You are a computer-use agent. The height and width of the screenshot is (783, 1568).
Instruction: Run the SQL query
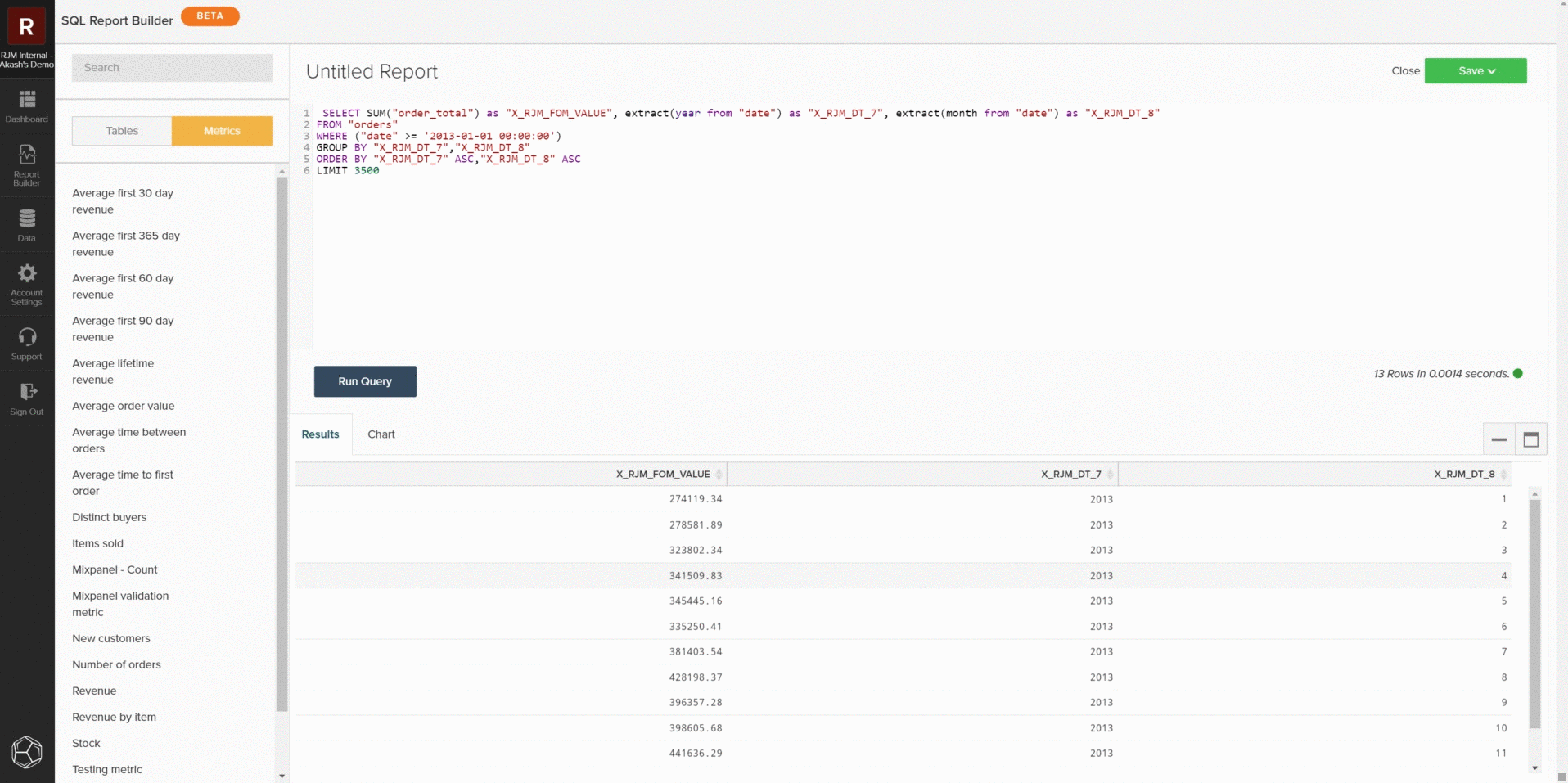point(364,381)
